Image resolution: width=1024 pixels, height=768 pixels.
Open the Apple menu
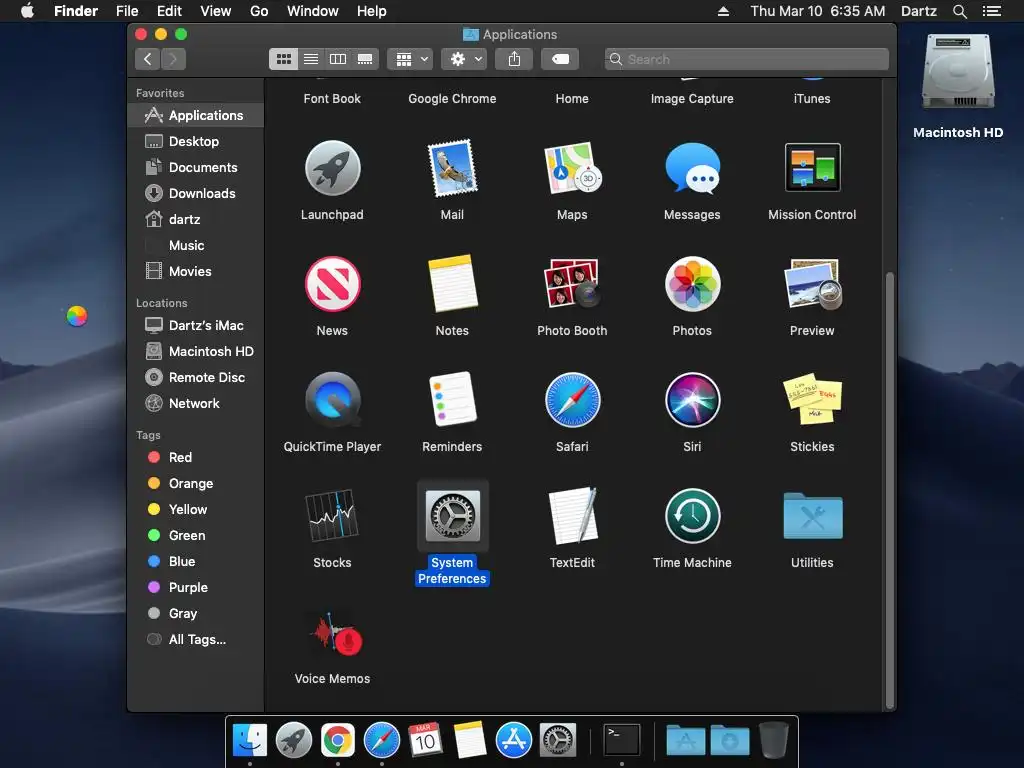(27, 11)
